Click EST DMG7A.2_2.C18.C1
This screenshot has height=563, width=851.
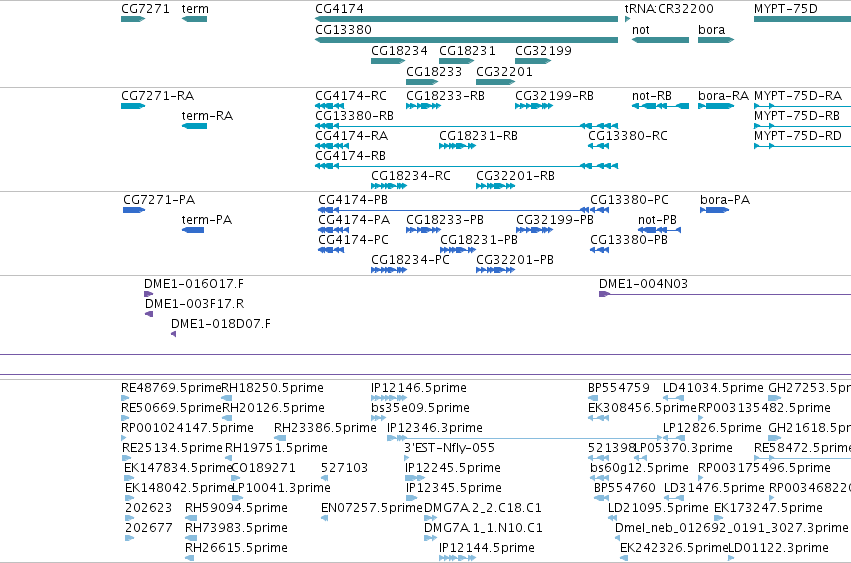(430, 518)
